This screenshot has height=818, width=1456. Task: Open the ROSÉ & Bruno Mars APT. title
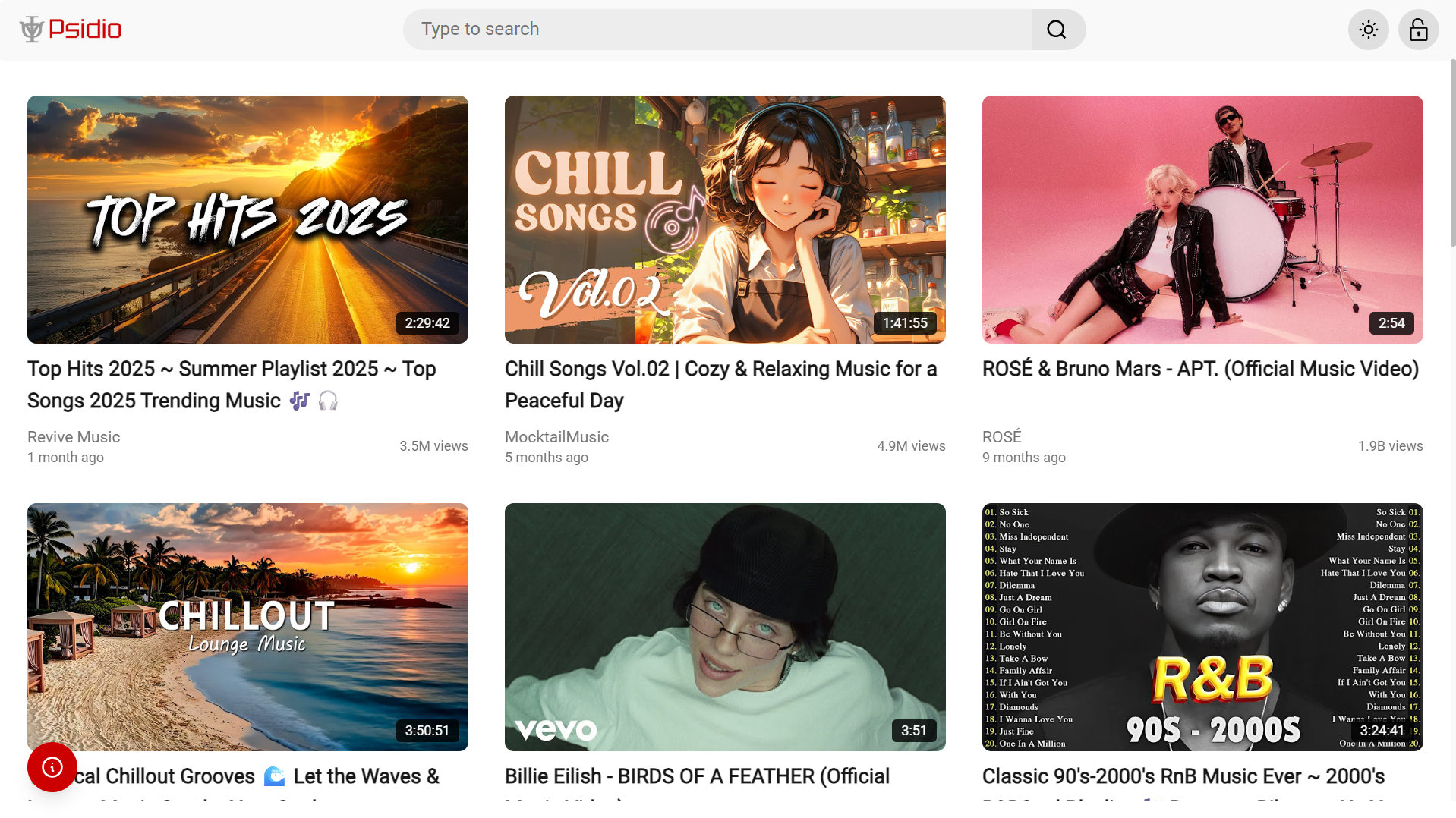click(1200, 369)
